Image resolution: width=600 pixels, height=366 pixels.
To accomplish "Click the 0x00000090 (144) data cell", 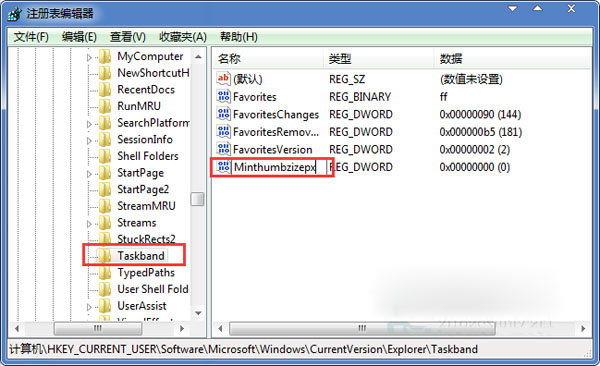I will coord(480,114).
